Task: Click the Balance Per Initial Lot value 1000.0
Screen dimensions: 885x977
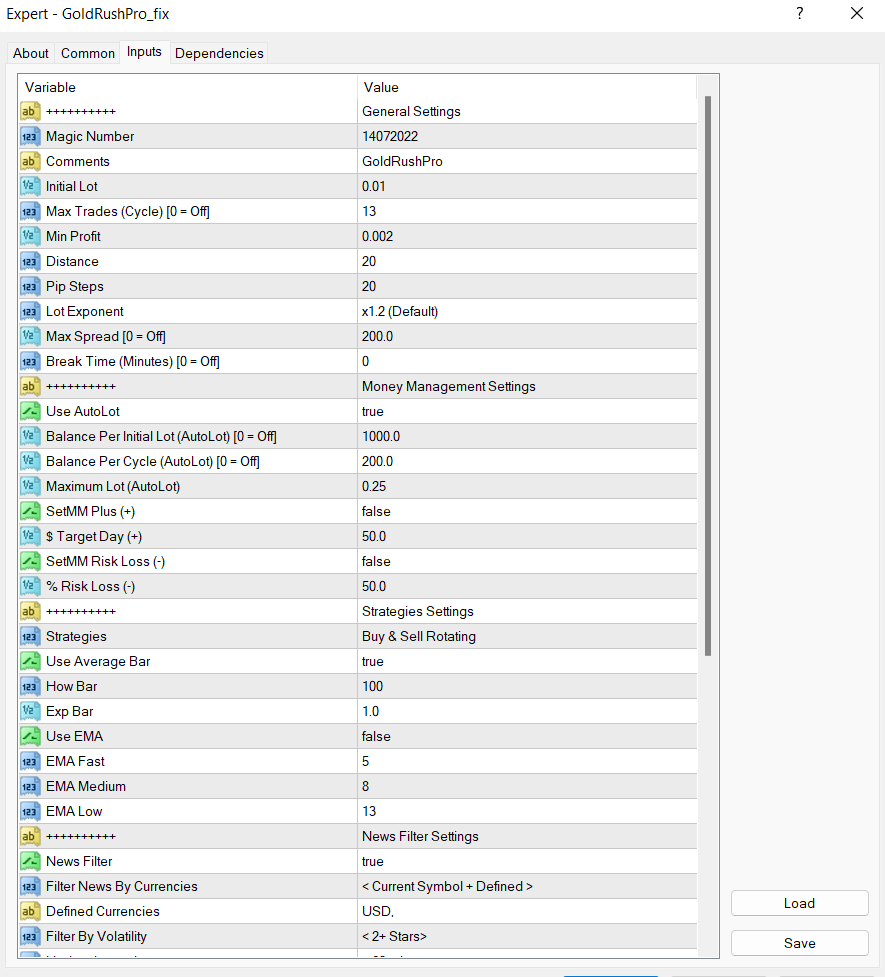Action: [x=527, y=436]
